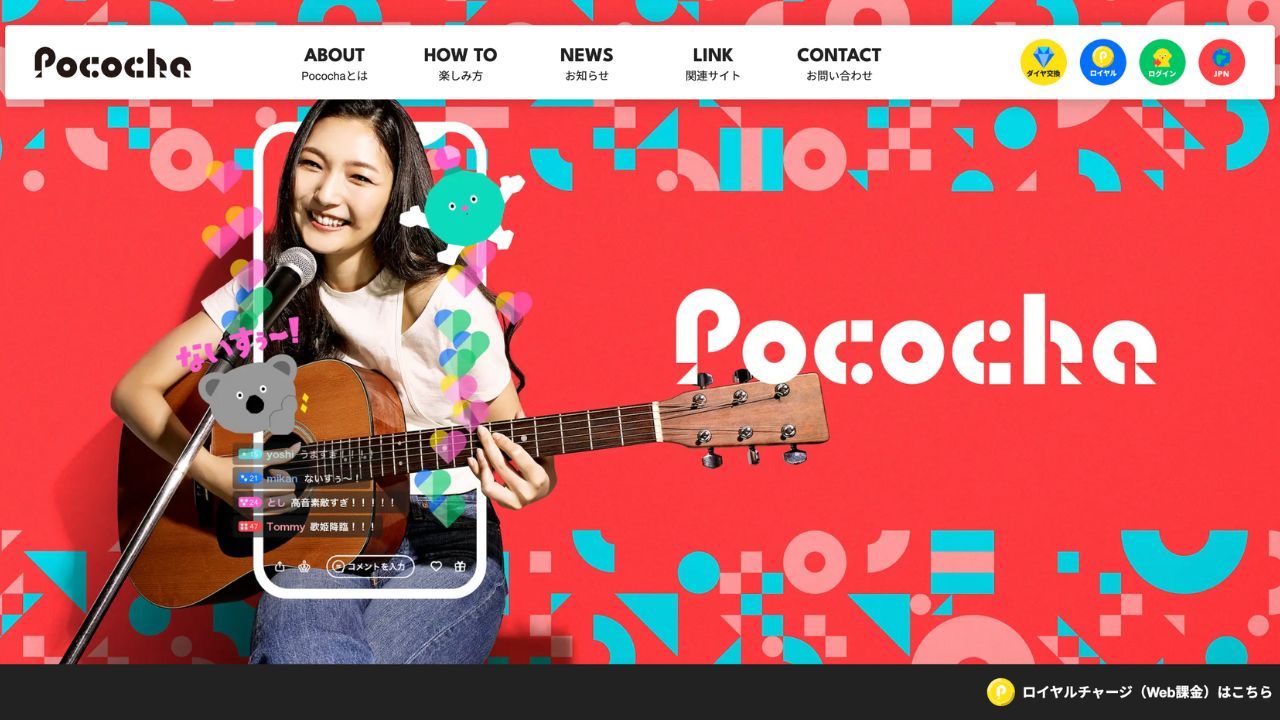Tap the share icon in phone mockup

point(280,566)
